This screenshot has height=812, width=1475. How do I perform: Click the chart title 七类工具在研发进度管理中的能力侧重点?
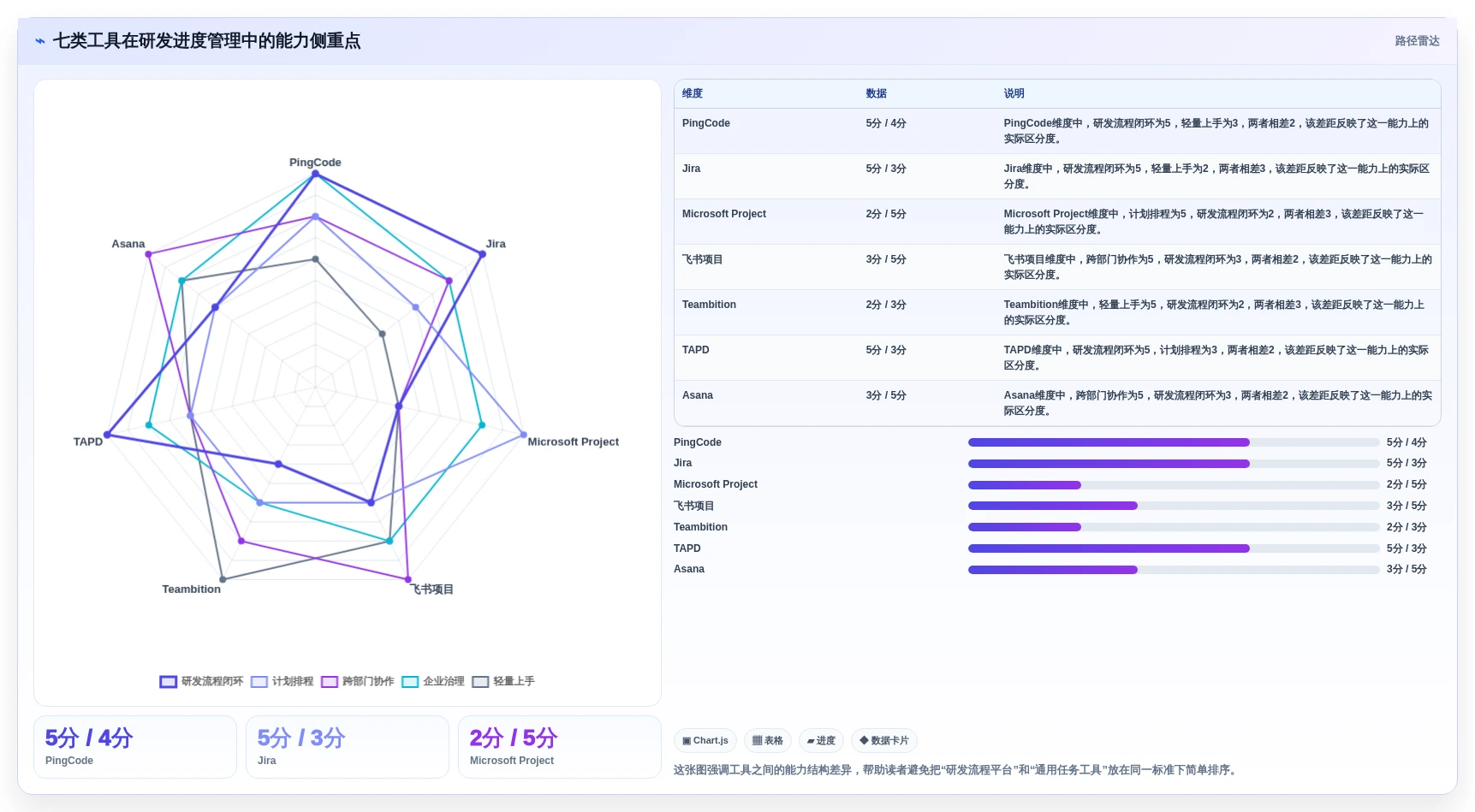(x=206, y=41)
